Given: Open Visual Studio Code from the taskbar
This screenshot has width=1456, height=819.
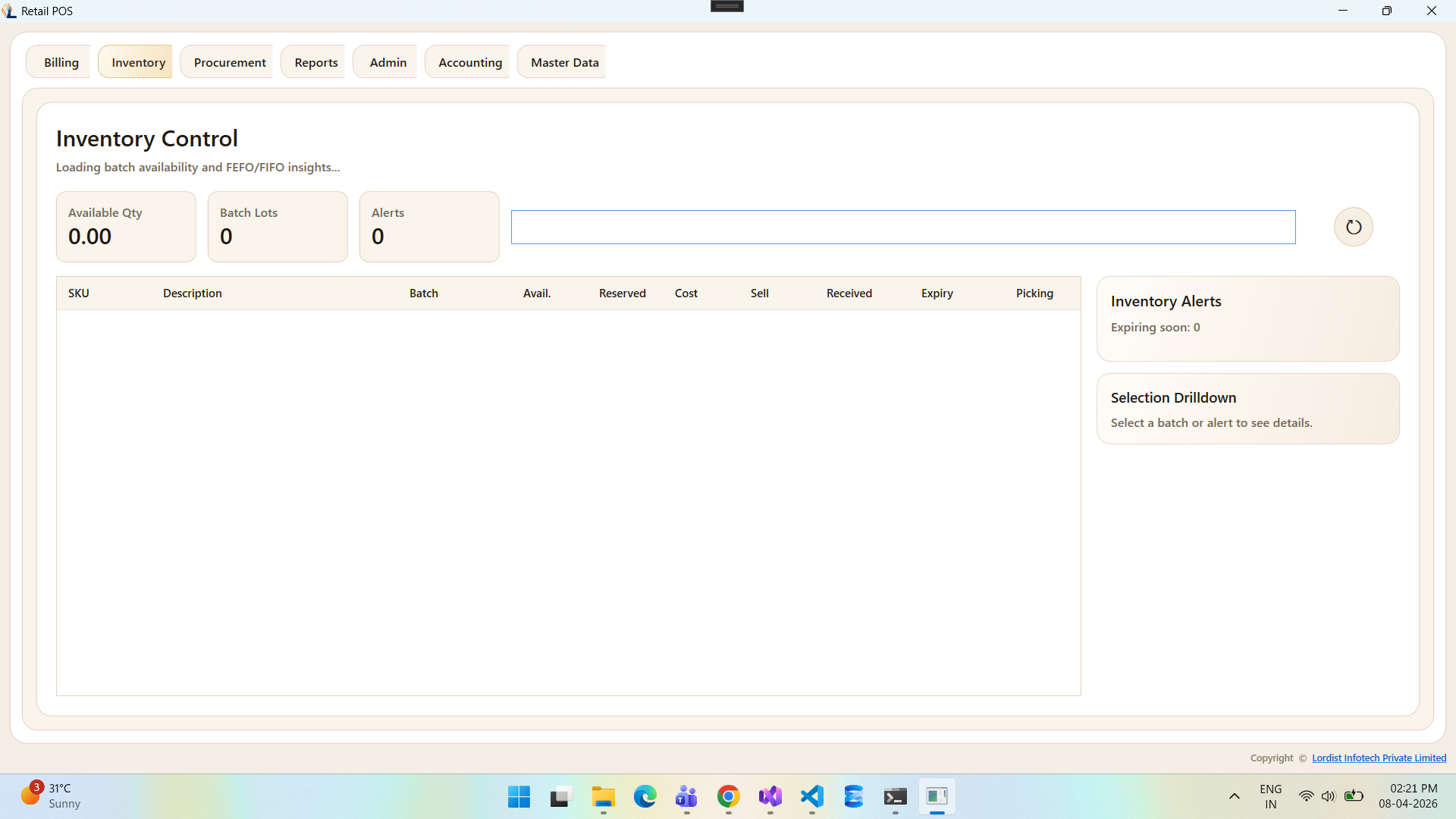Looking at the screenshot, I should [x=812, y=796].
